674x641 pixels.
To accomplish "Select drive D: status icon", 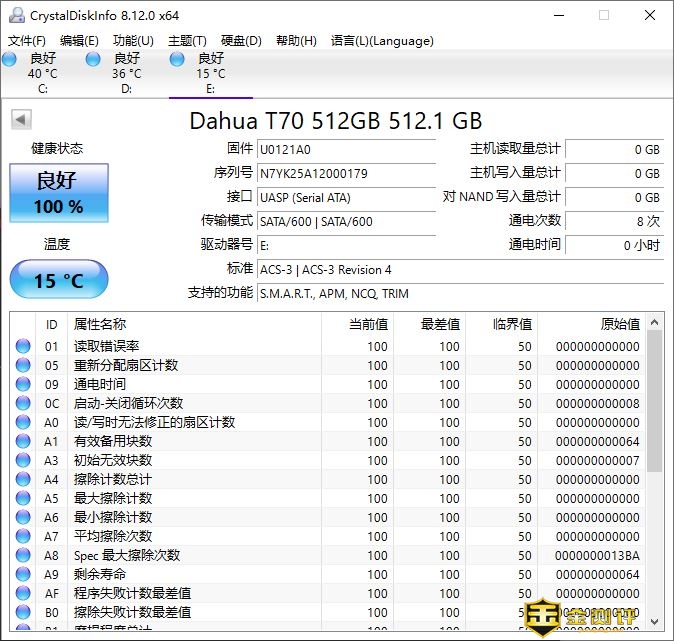I will (94, 60).
